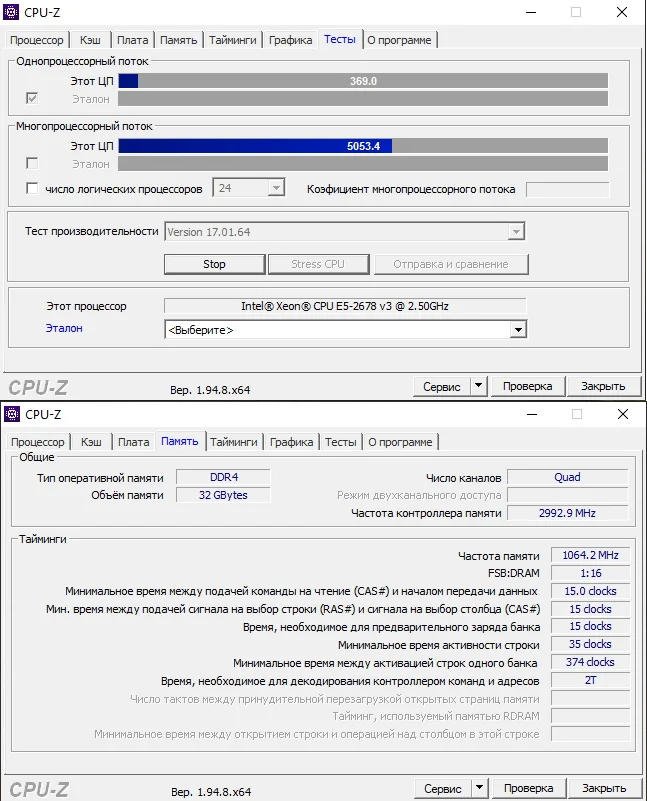Image resolution: width=647 pixels, height=801 pixels.
Task: Open the Кэш tab in the top window
Action: (x=90, y=40)
